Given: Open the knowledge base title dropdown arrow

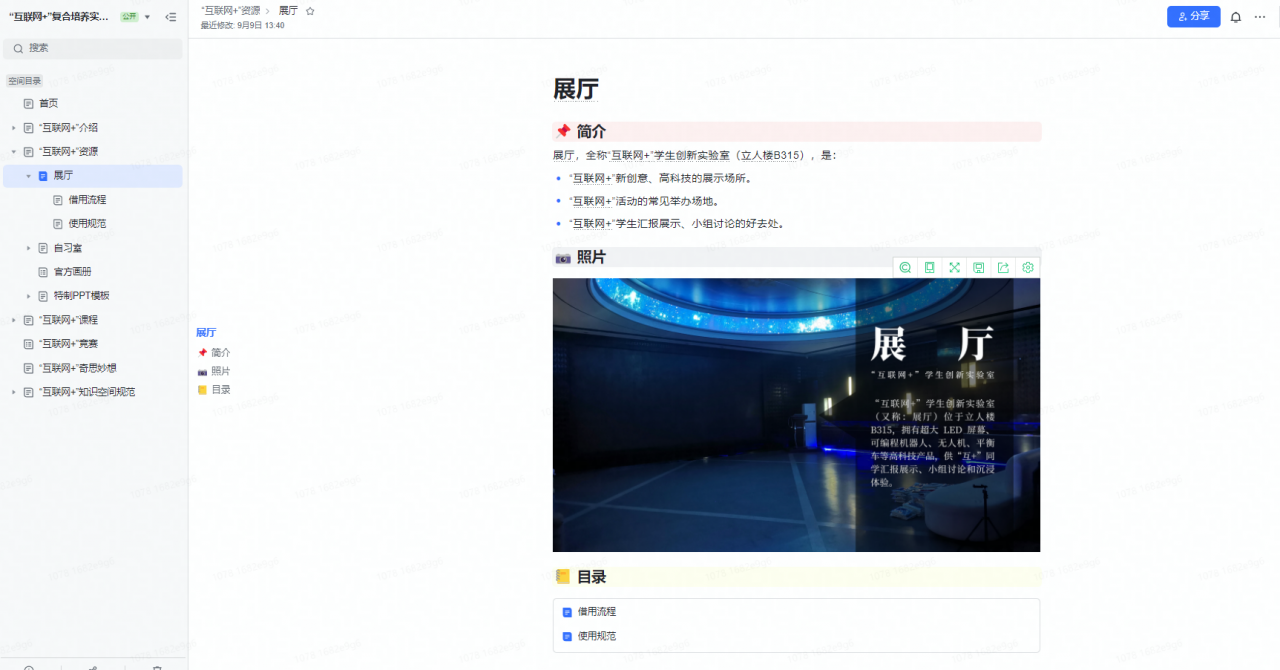Looking at the screenshot, I should [148, 17].
